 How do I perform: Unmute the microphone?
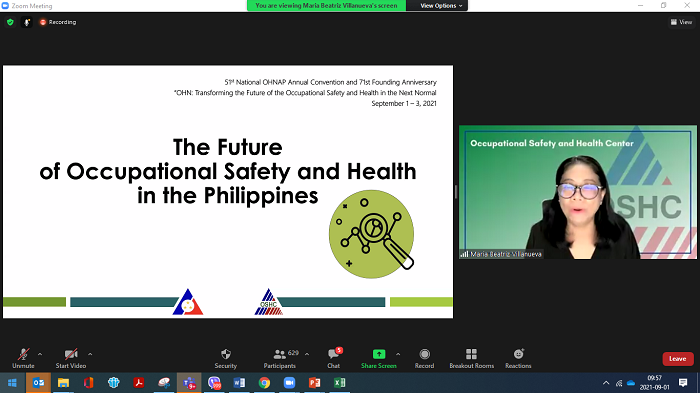point(23,358)
